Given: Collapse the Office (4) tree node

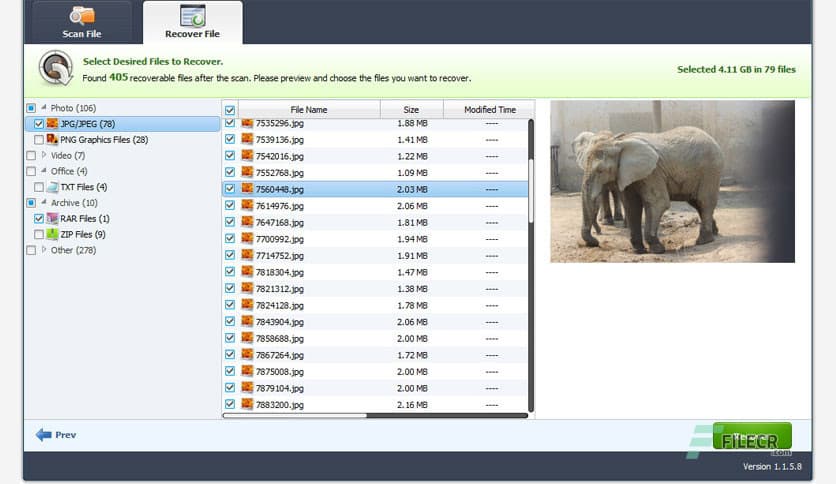Looking at the screenshot, I should point(44,171).
